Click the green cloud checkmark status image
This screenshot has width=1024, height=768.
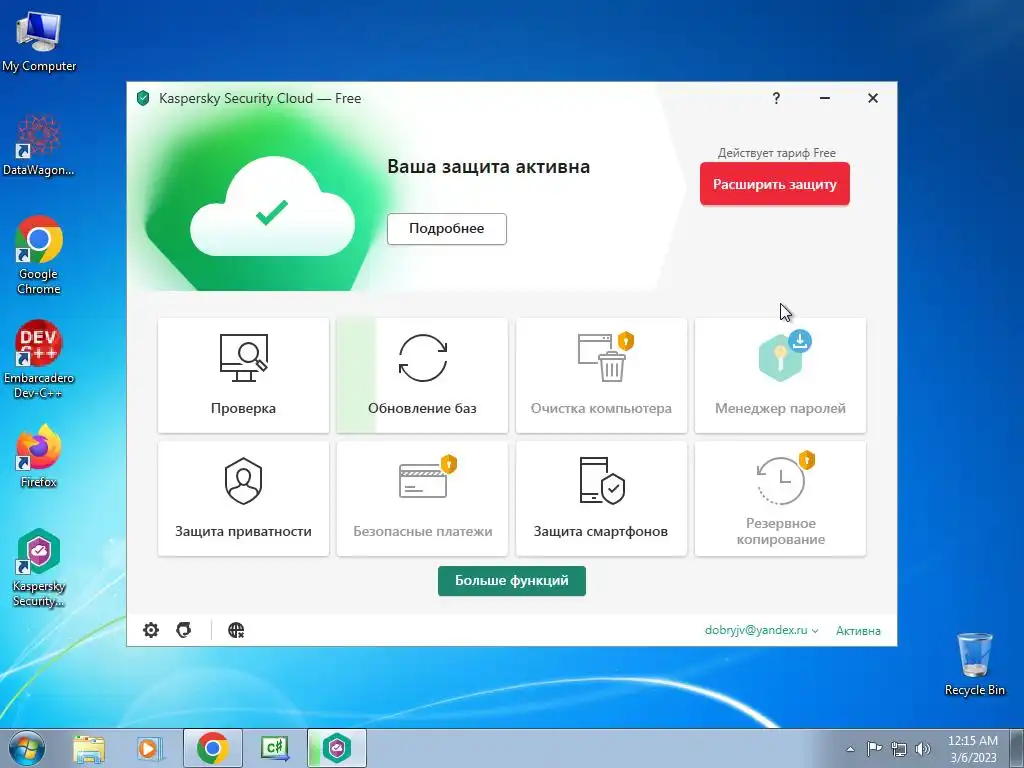(x=272, y=208)
